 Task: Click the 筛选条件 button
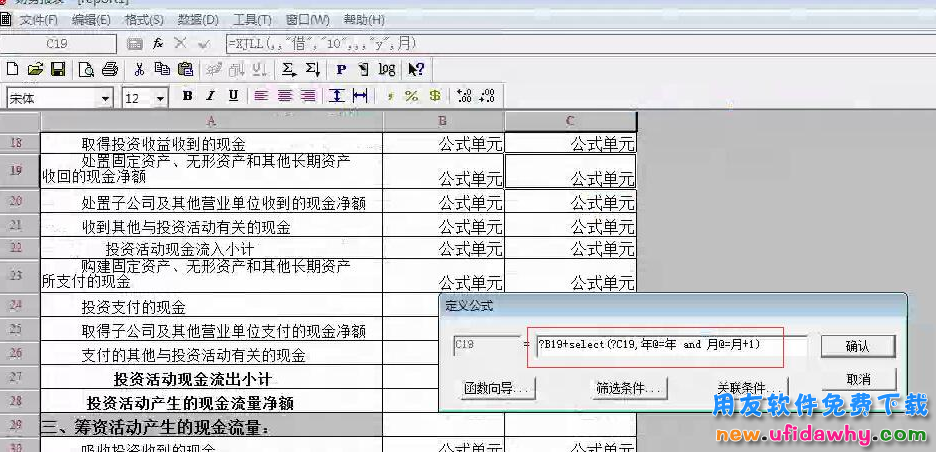[x=628, y=387]
